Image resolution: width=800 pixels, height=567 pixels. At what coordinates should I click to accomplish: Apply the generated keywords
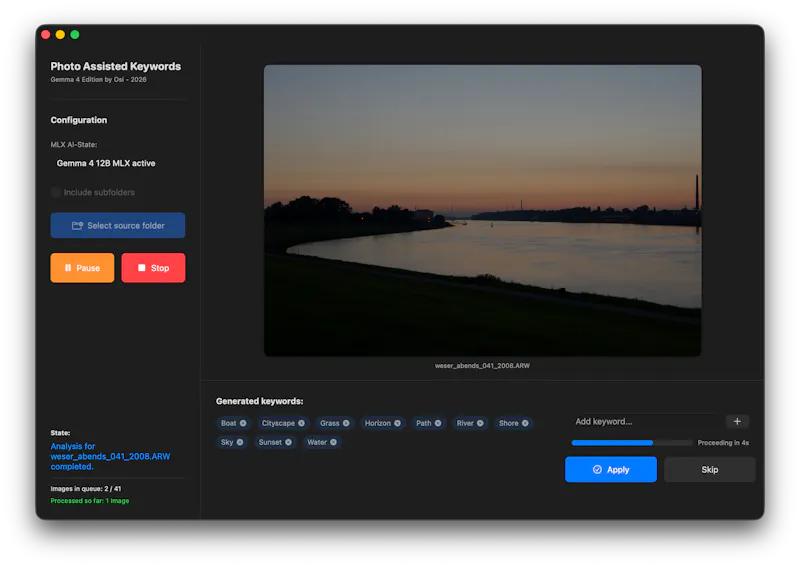(x=611, y=470)
